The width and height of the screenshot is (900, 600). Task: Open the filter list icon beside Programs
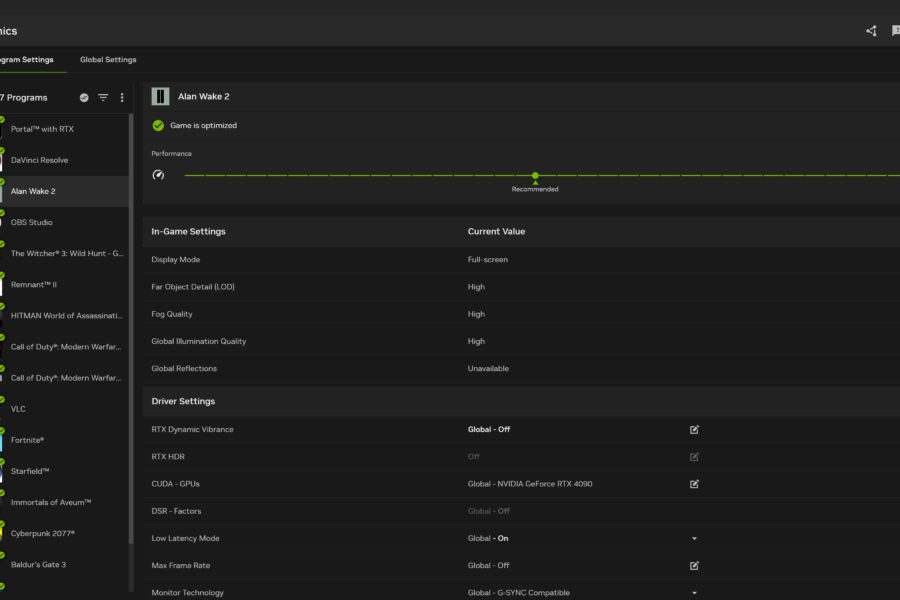click(103, 98)
